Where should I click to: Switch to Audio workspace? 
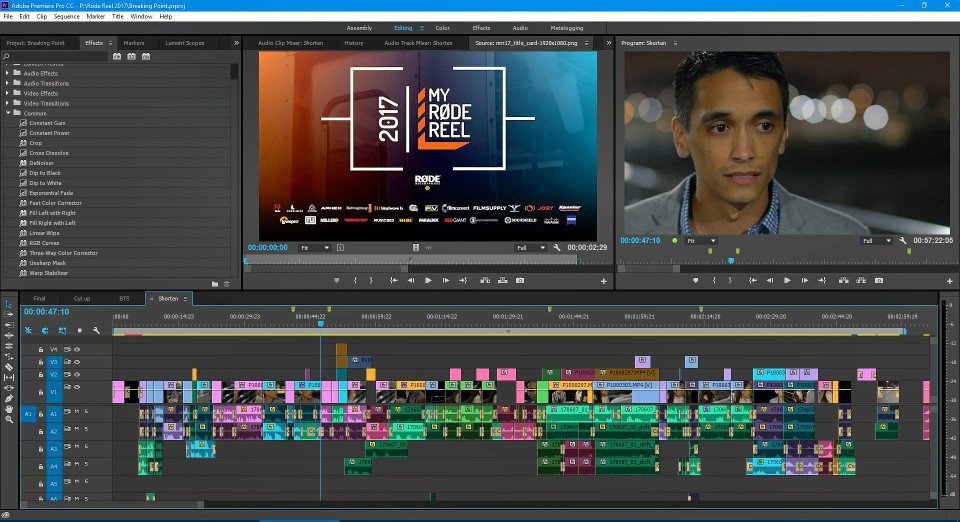click(x=520, y=28)
